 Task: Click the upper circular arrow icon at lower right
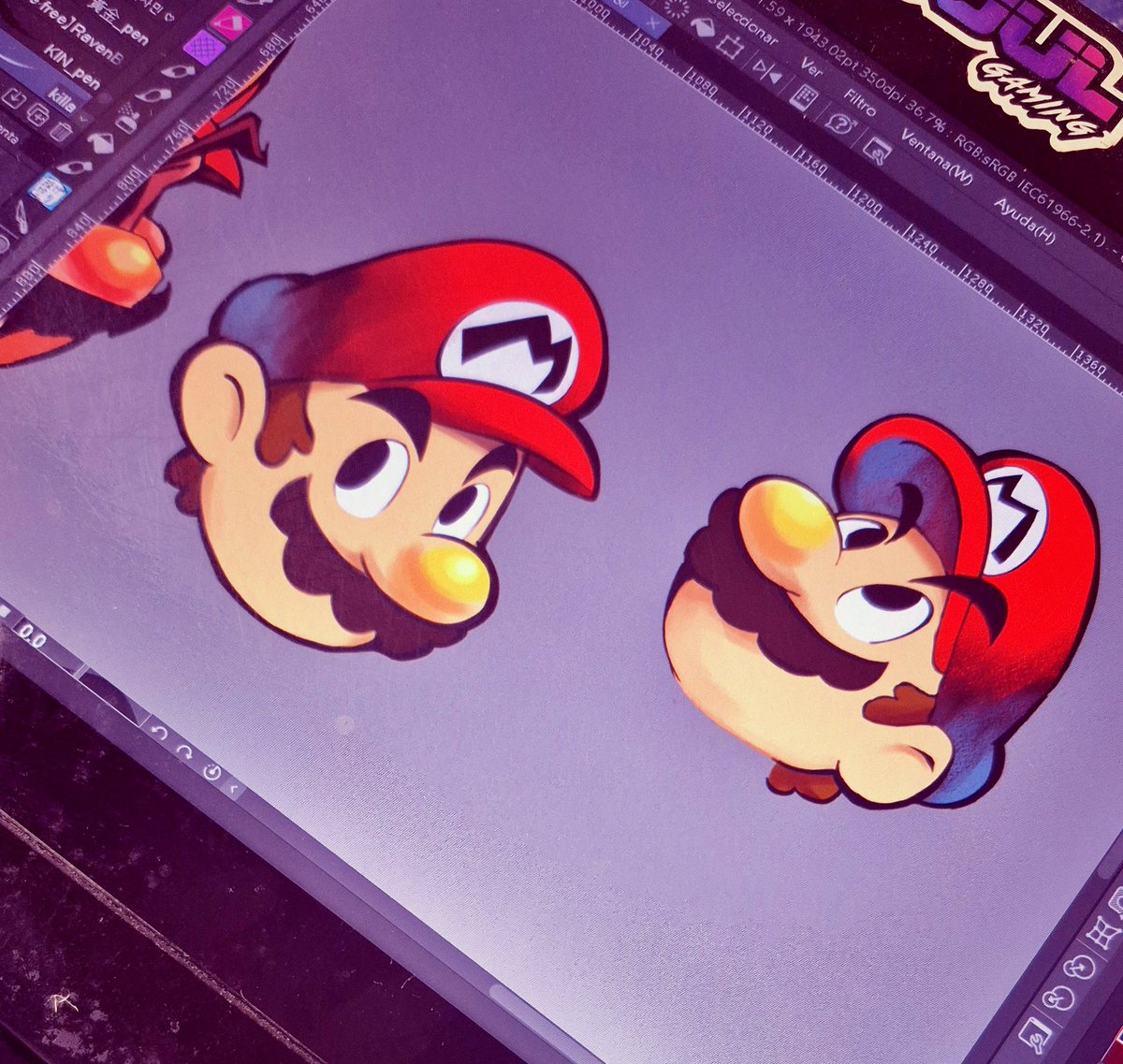click(x=1079, y=967)
